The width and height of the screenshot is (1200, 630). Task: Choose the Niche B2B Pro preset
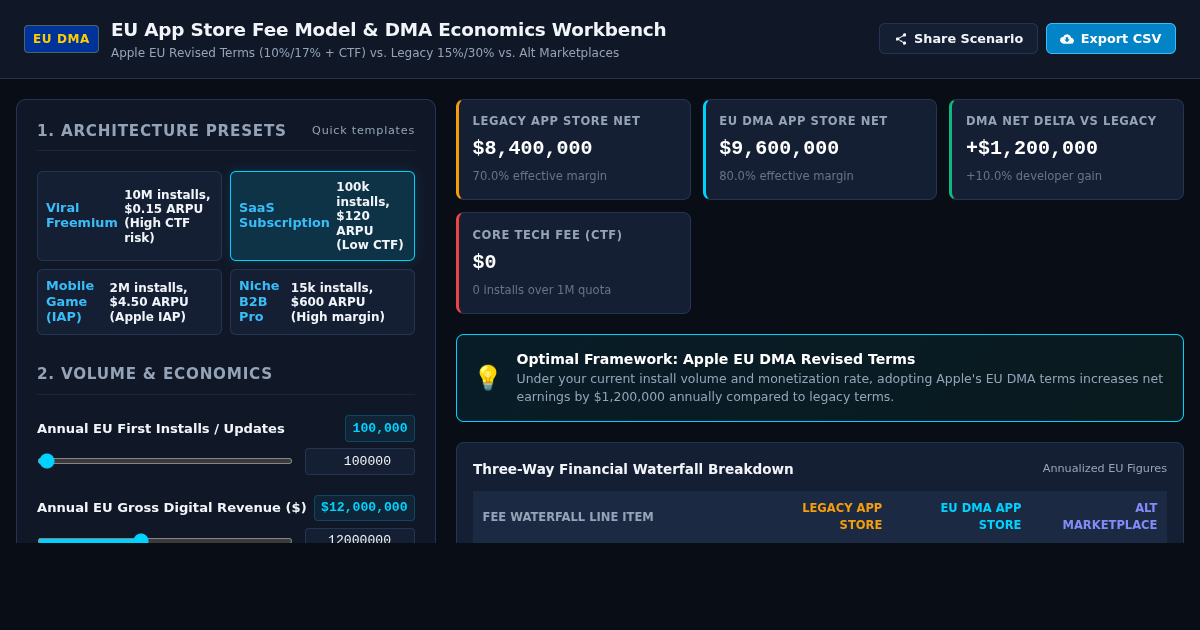point(322,302)
